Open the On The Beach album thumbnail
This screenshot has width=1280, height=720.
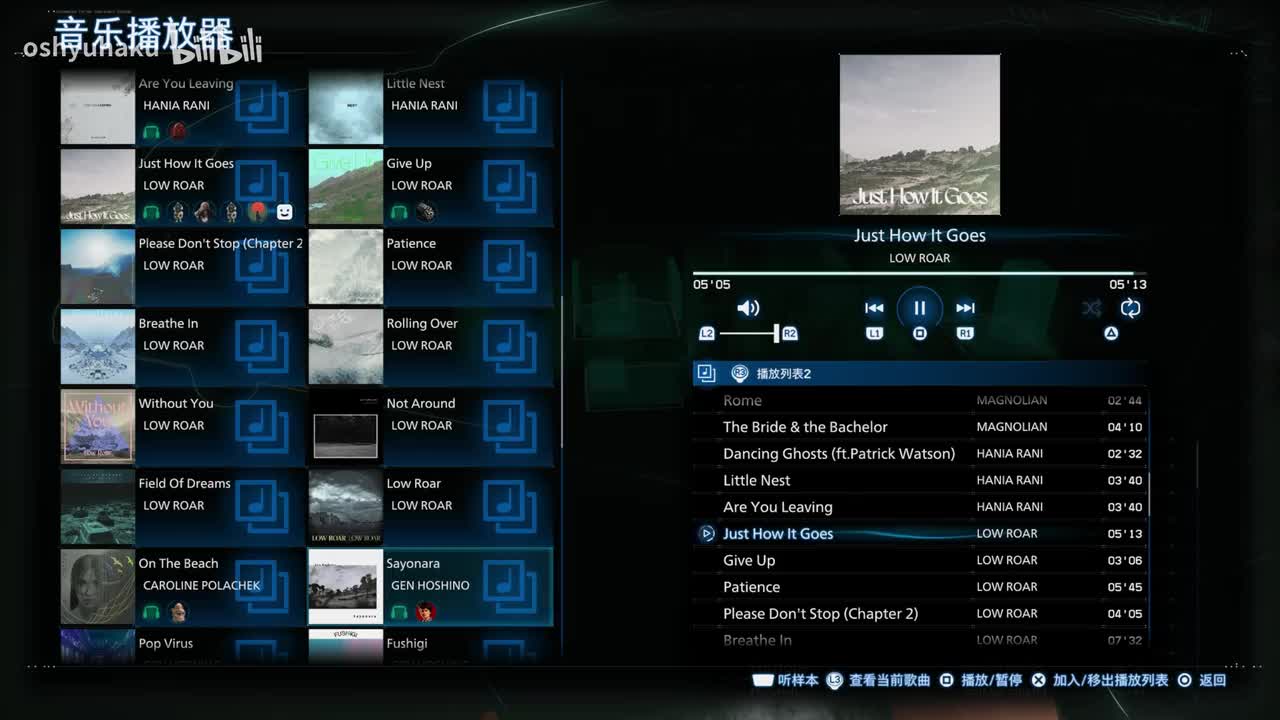click(98, 586)
